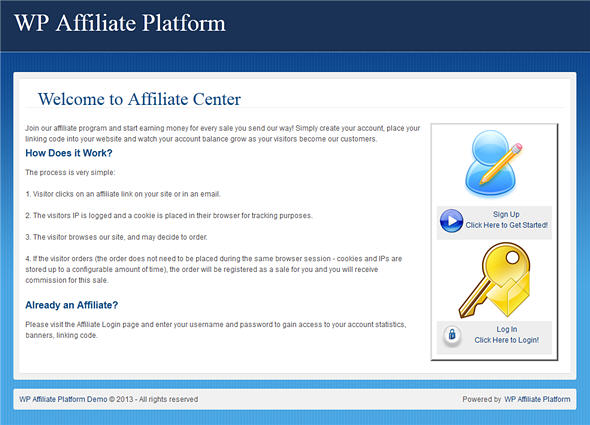Click the step 1 affiliate link sentence
Screen dimensions: 590x425
coord(123,194)
